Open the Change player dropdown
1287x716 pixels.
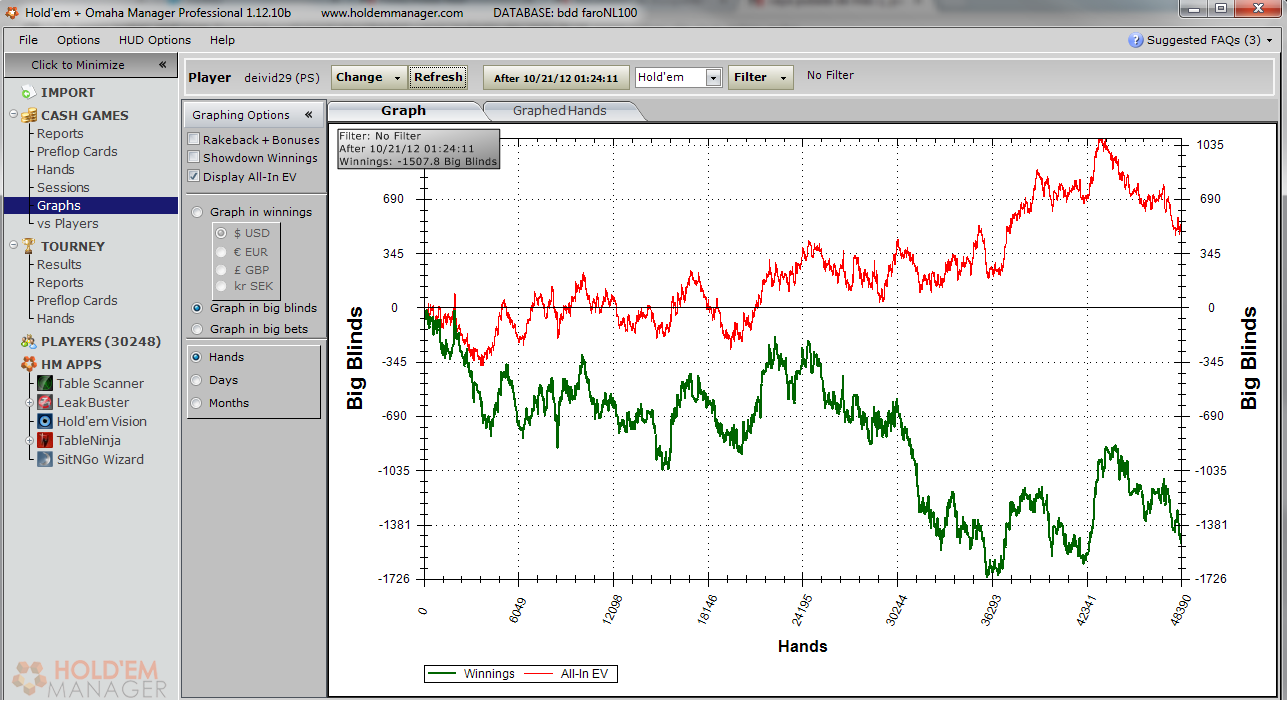coord(369,77)
